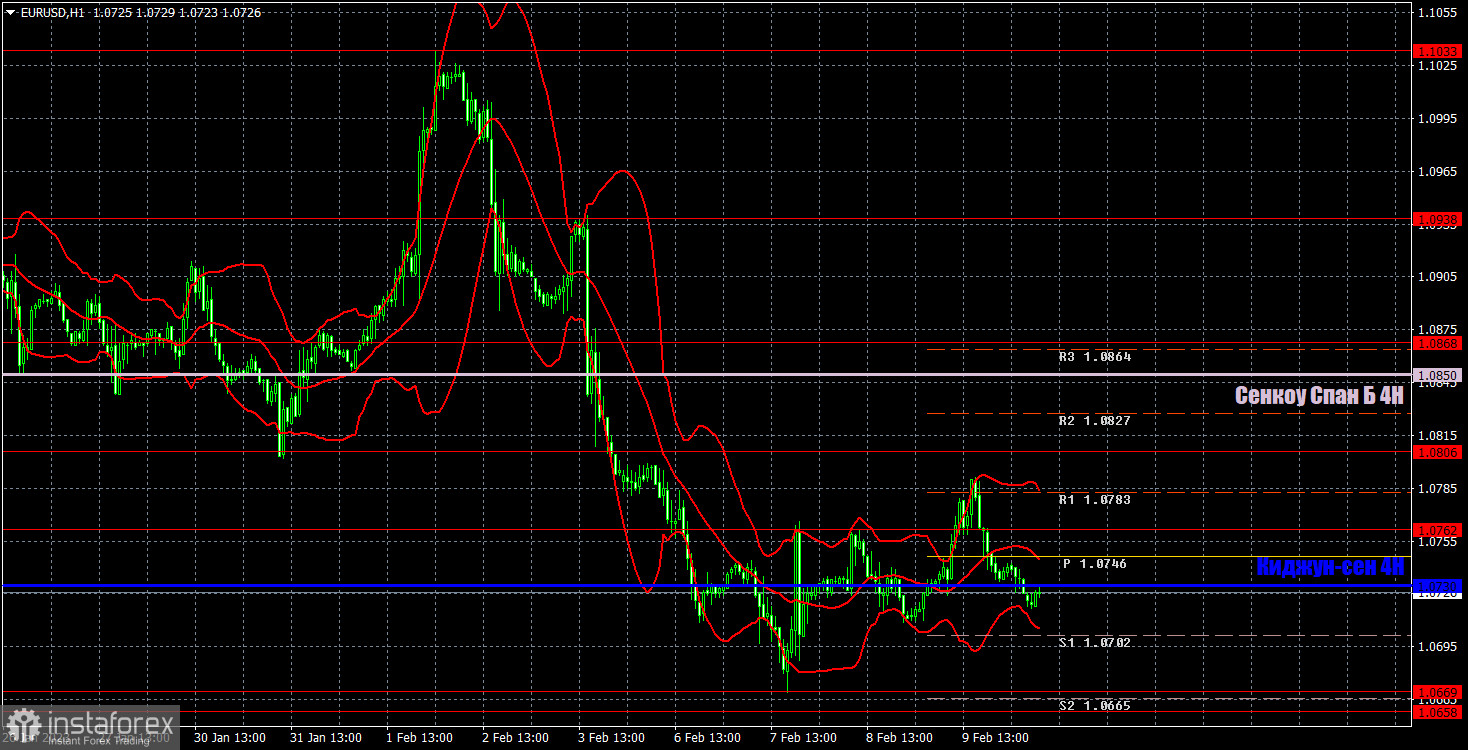Click the 1.0965 price scale value
The width and height of the screenshot is (1468, 750).
pos(1436,171)
